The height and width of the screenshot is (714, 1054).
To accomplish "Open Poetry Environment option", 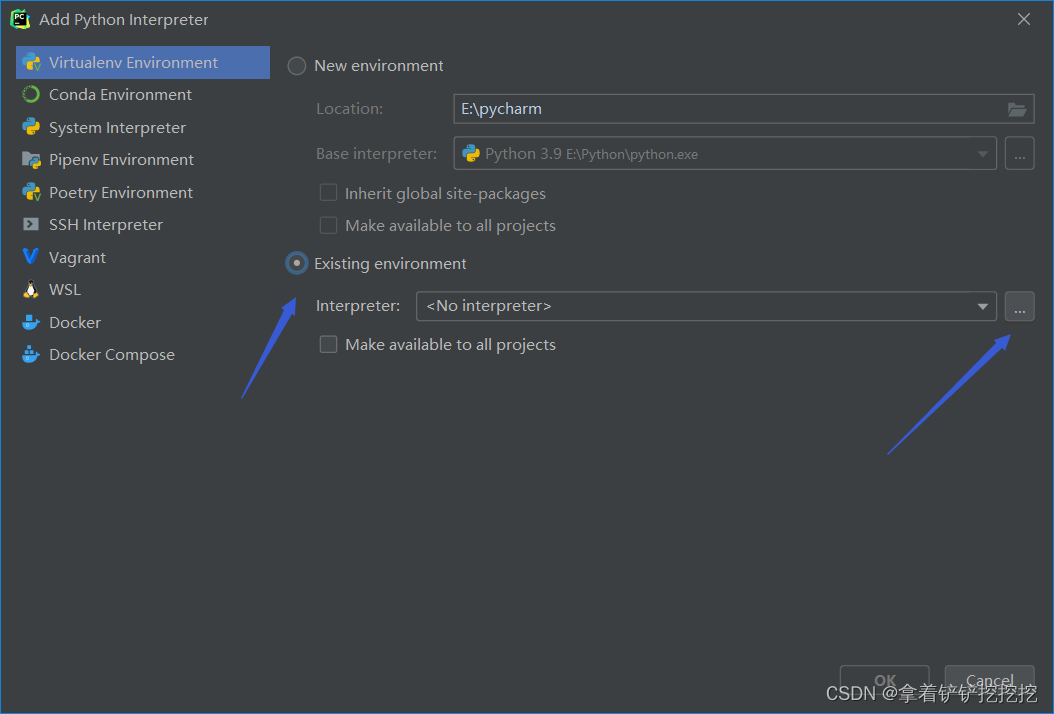I will (x=143, y=193).
